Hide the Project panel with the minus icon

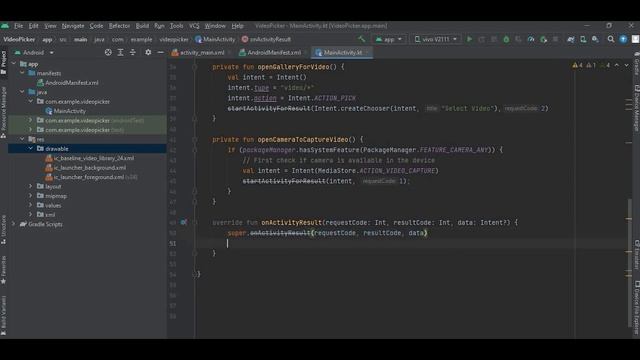160,53
